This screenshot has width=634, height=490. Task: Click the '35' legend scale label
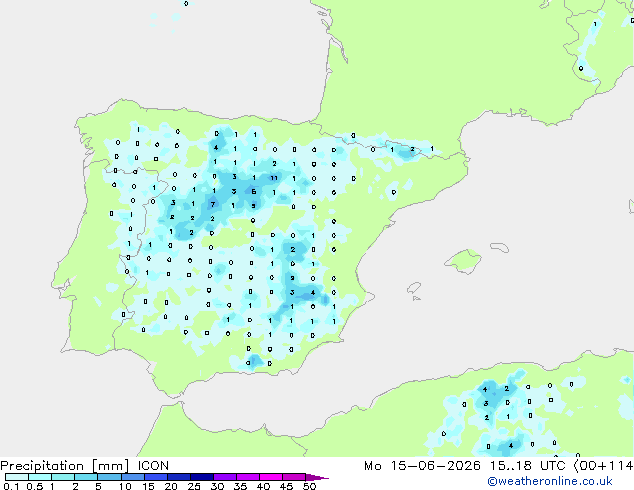[240, 486]
